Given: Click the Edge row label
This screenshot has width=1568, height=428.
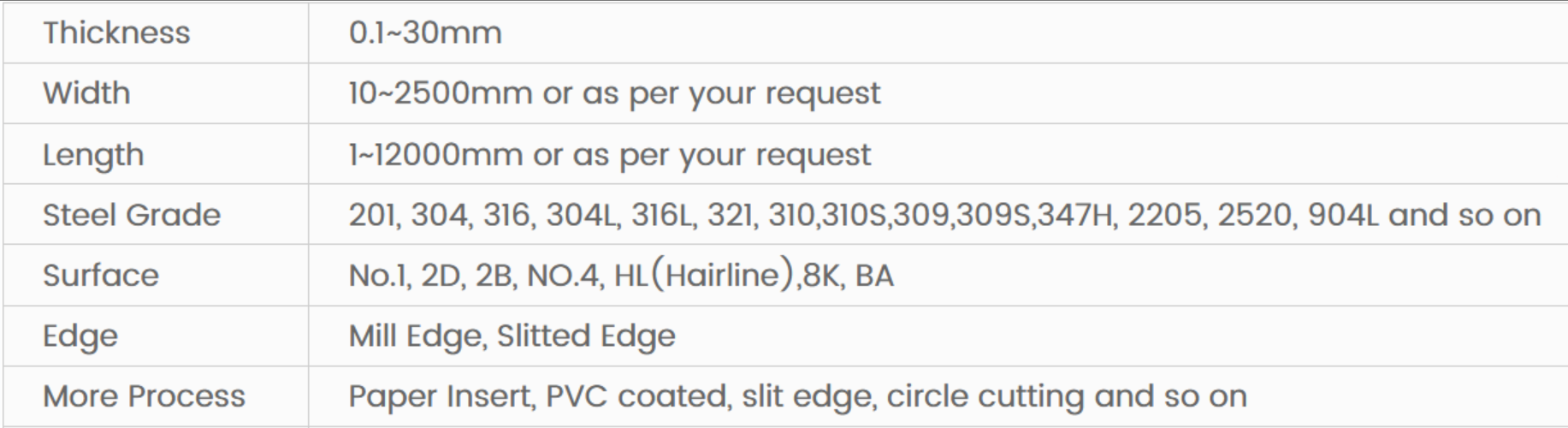Looking at the screenshot, I should click(x=80, y=336).
